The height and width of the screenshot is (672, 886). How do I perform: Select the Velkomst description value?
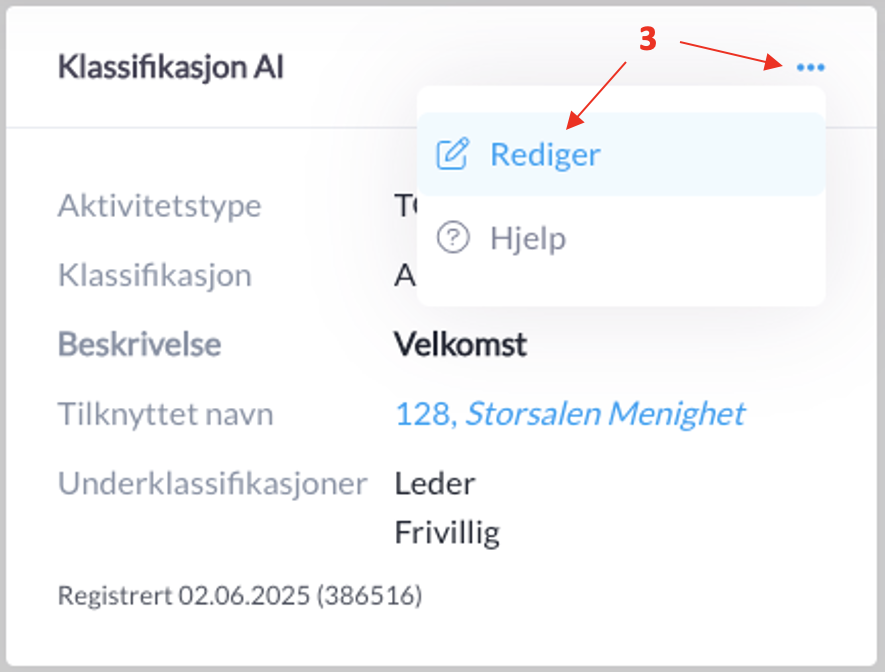460,344
